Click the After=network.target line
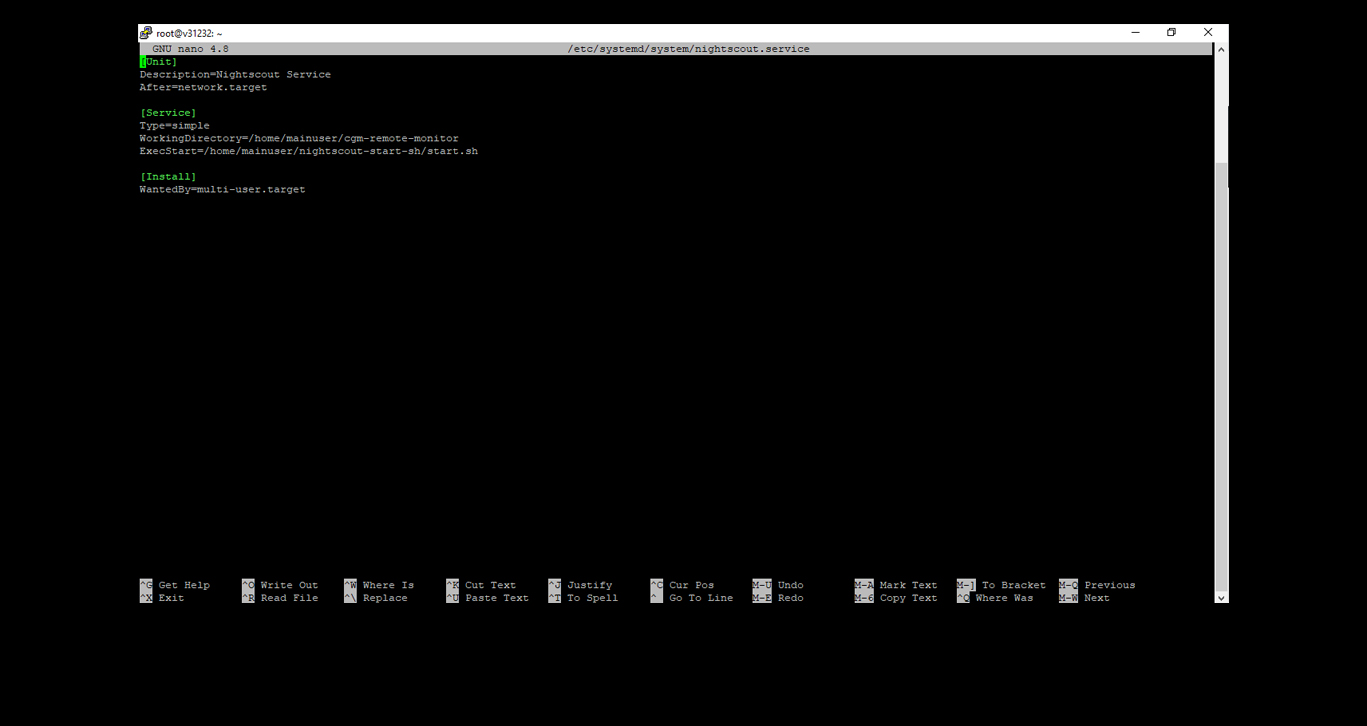 tap(203, 88)
